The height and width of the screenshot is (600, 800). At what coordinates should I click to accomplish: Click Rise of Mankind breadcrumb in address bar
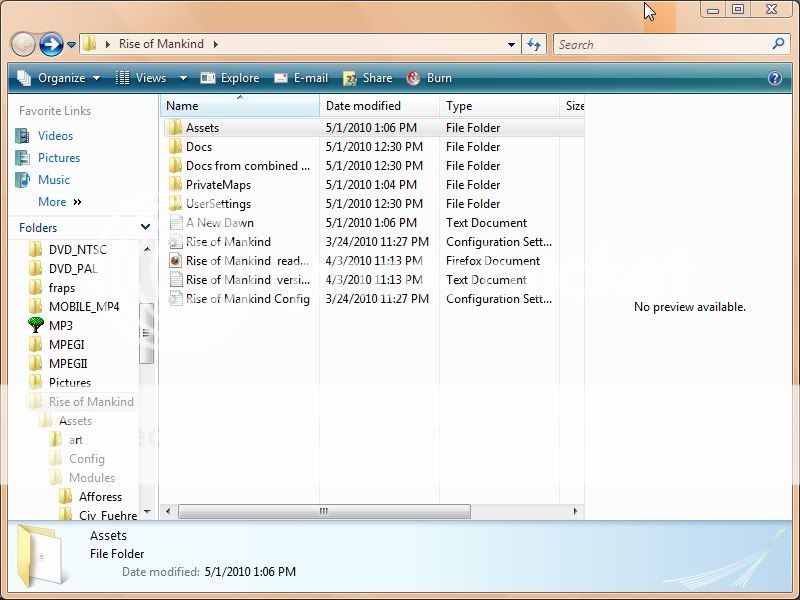[161, 44]
